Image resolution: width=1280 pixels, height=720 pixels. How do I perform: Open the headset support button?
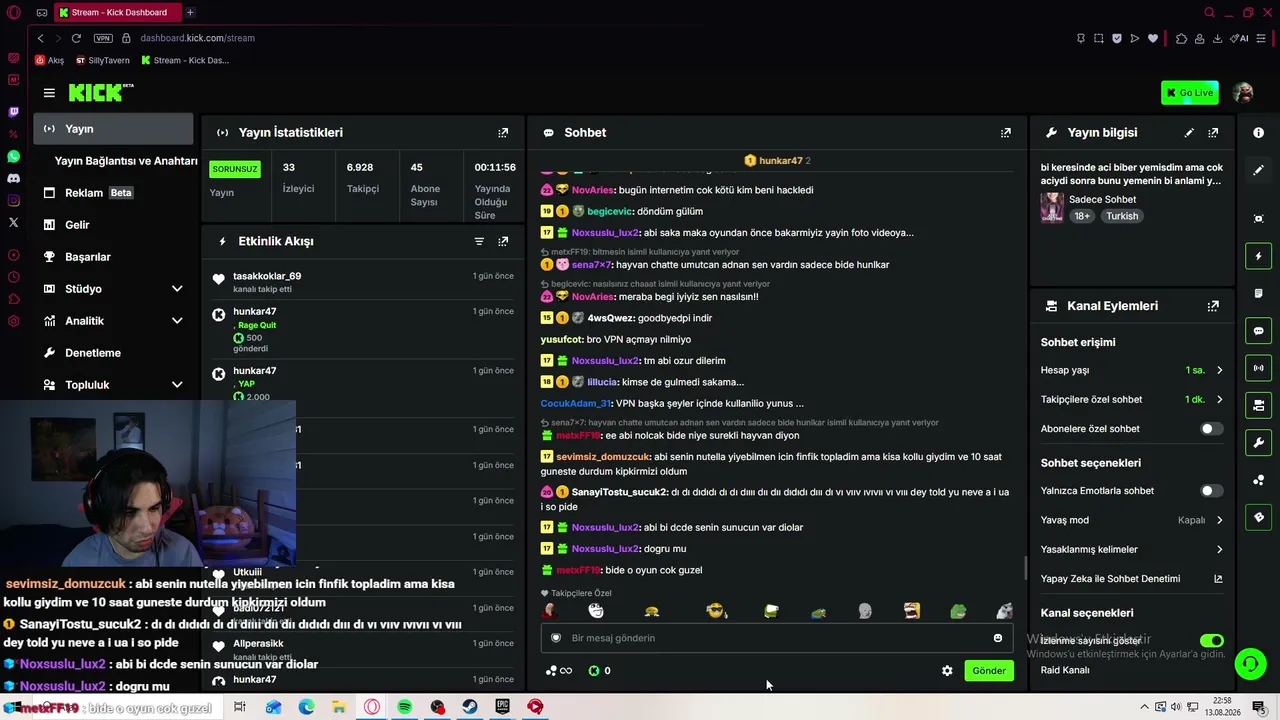pyautogui.click(x=1249, y=663)
